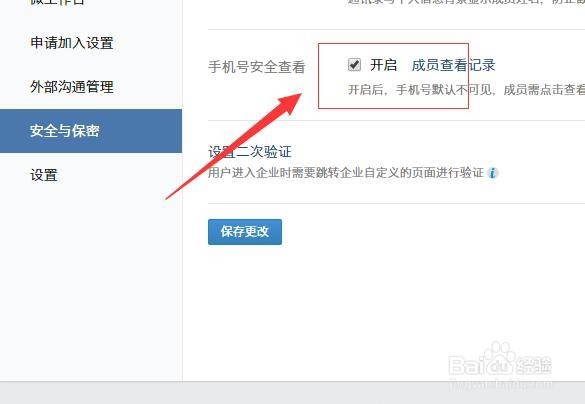The width and height of the screenshot is (585, 404).
Task: Click the 开启 label beside the checkbox
Action: point(383,65)
